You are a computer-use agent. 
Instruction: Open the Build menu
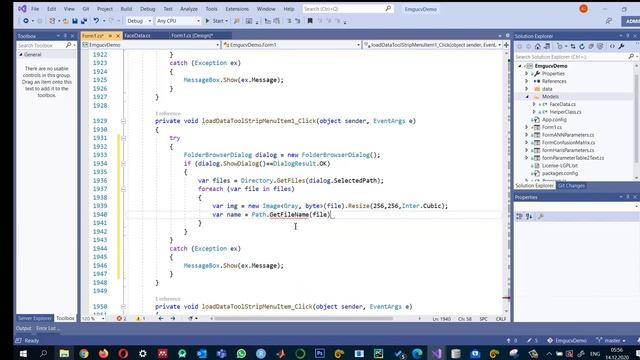(126, 9)
